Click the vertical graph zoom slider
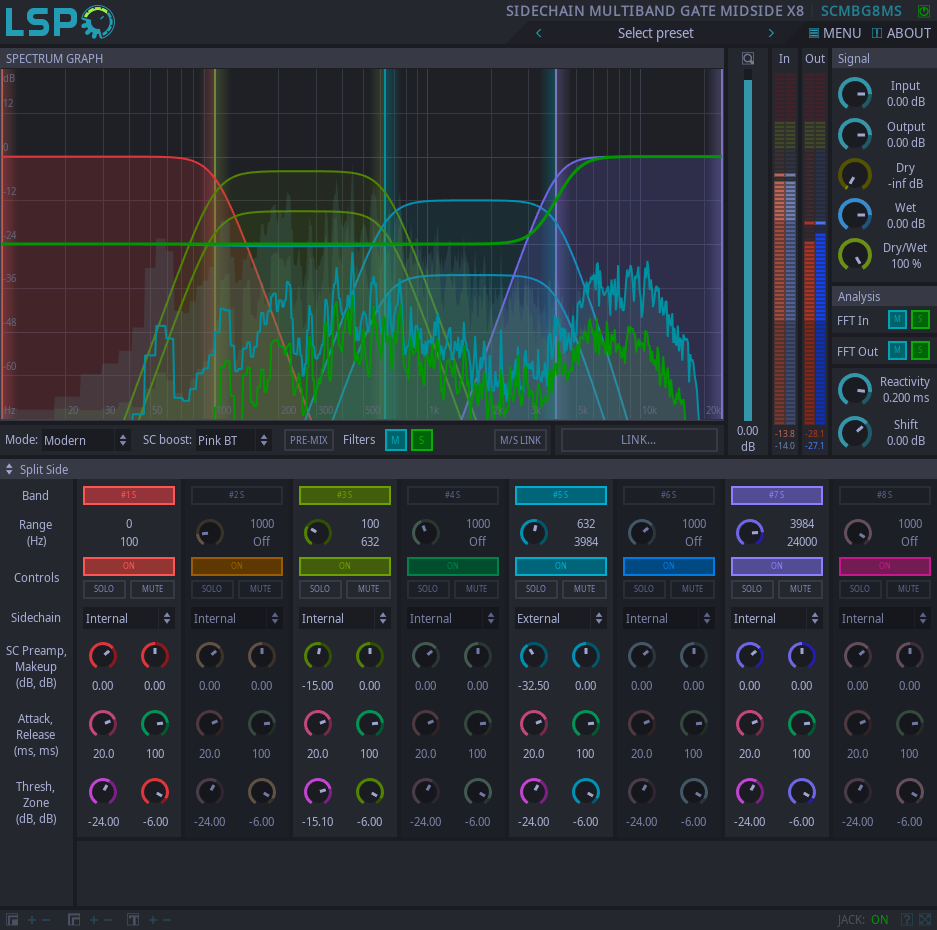Image resolution: width=937 pixels, height=930 pixels. [747, 250]
